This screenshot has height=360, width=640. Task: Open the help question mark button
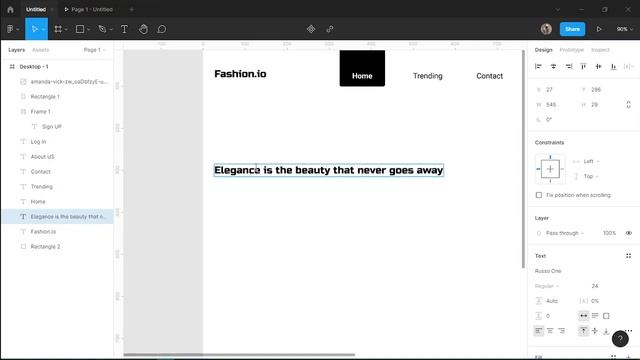coord(620,339)
